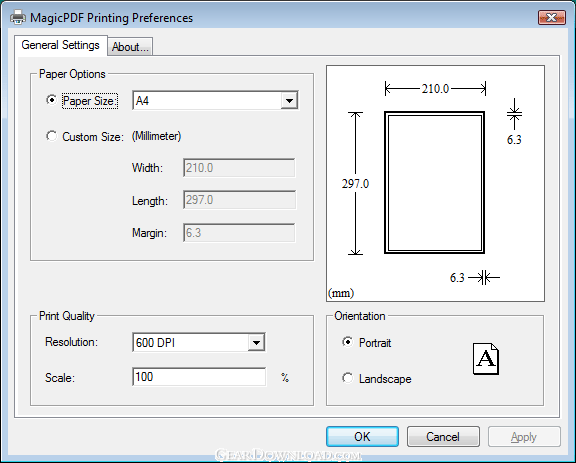
Task: Click the portrait page orientation icon
Action: [x=486, y=359]
